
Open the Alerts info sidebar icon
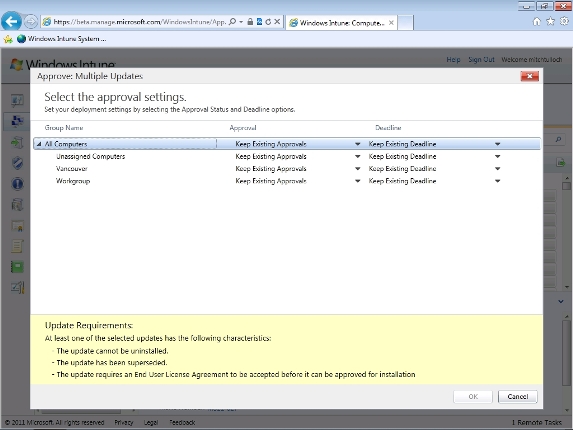pos(17,184)
